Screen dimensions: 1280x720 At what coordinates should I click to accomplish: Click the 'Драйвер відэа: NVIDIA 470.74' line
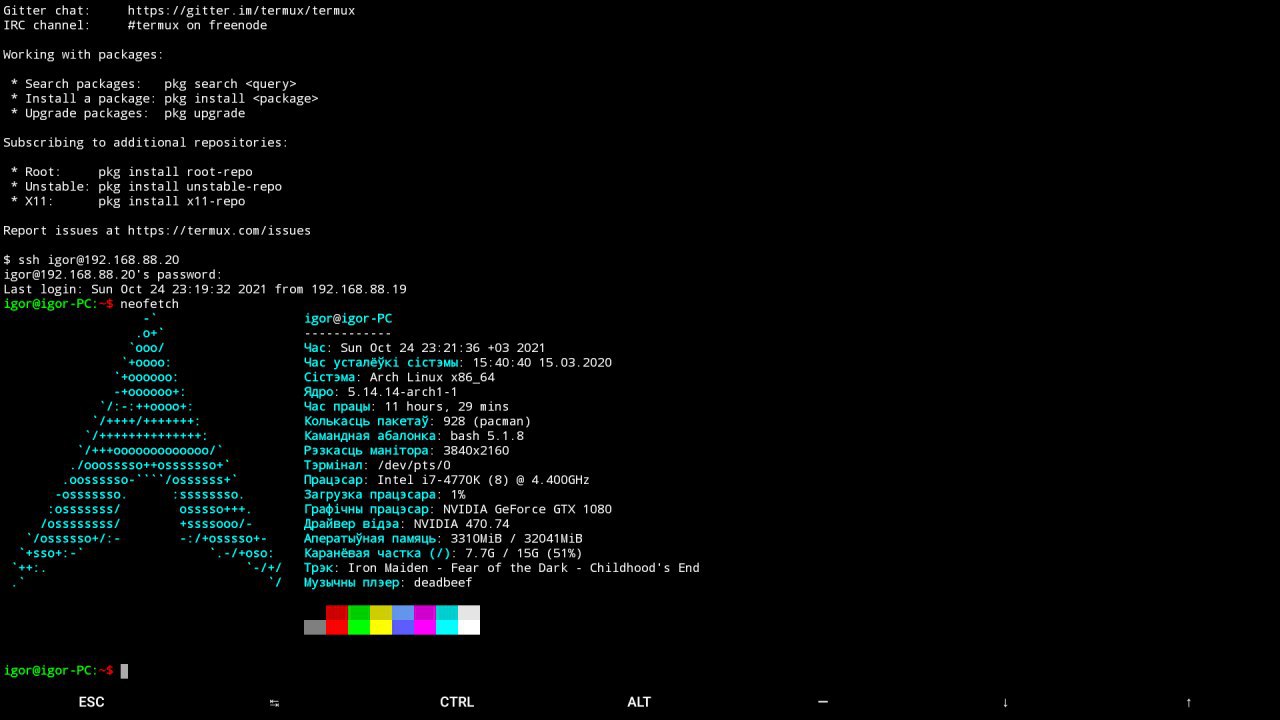pyautogui.click(x=406, y=524)
